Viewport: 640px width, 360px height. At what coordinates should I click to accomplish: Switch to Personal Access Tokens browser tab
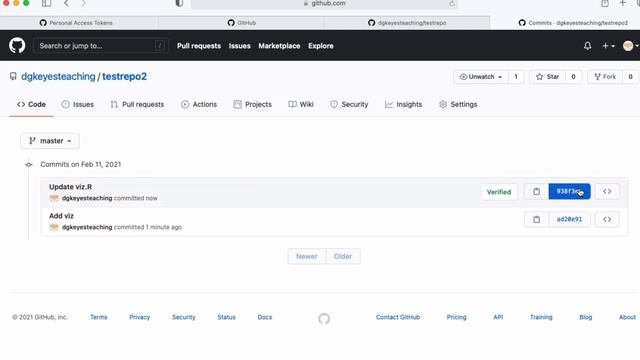(x=79, y=23)
